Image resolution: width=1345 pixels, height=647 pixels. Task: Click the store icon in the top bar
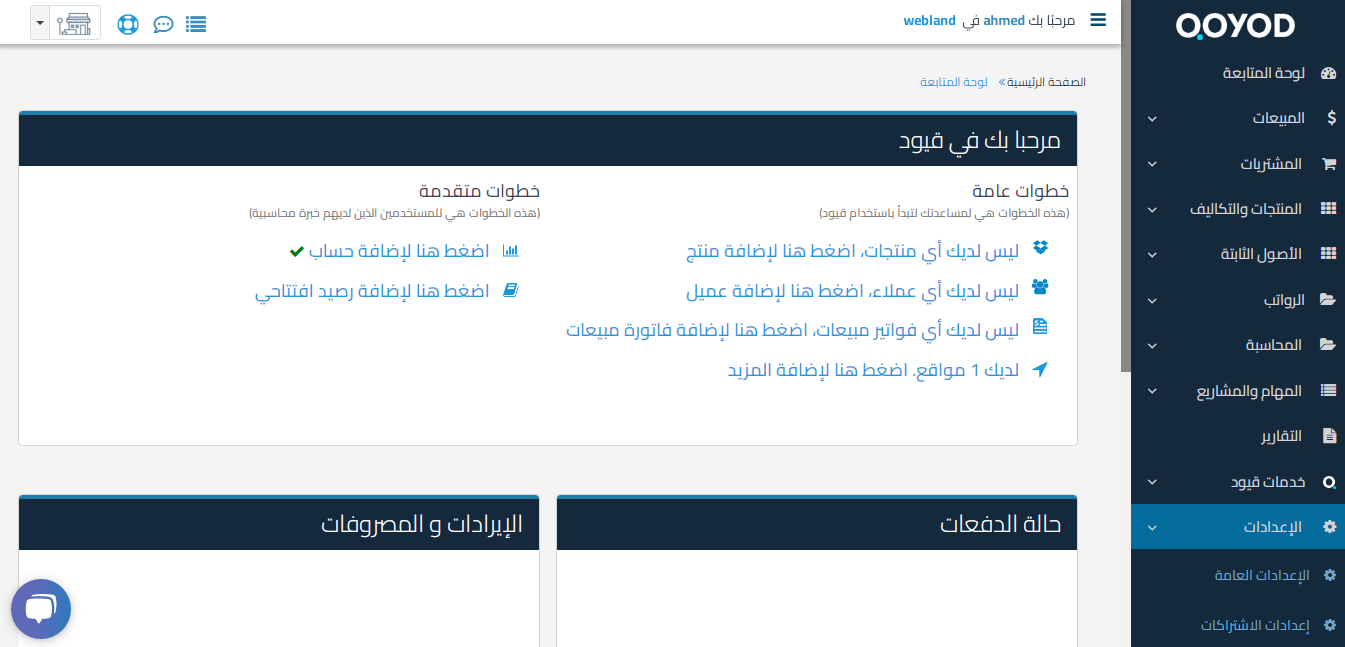tap(74, 21)
